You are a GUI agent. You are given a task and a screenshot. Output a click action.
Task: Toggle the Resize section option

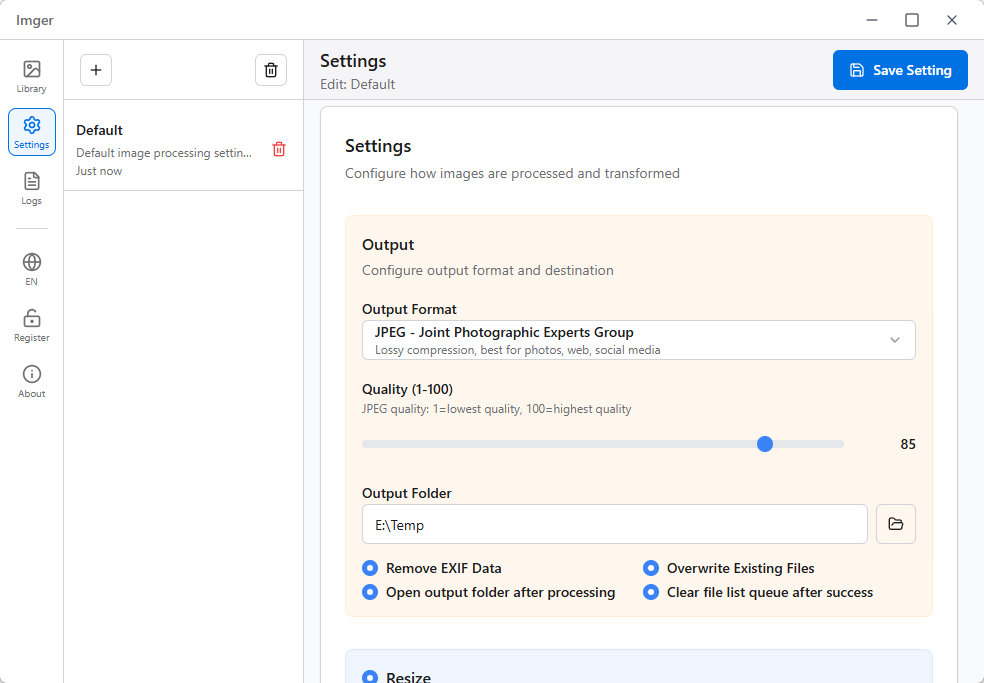[x=371, y=677]
